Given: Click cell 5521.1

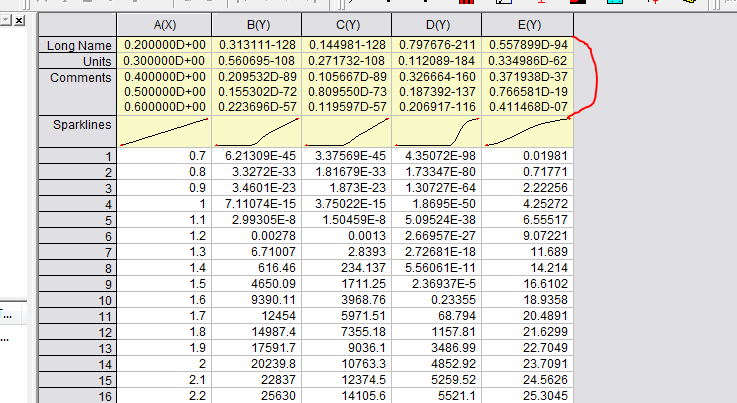Looking at the screenshot, I should coord(436,395).
